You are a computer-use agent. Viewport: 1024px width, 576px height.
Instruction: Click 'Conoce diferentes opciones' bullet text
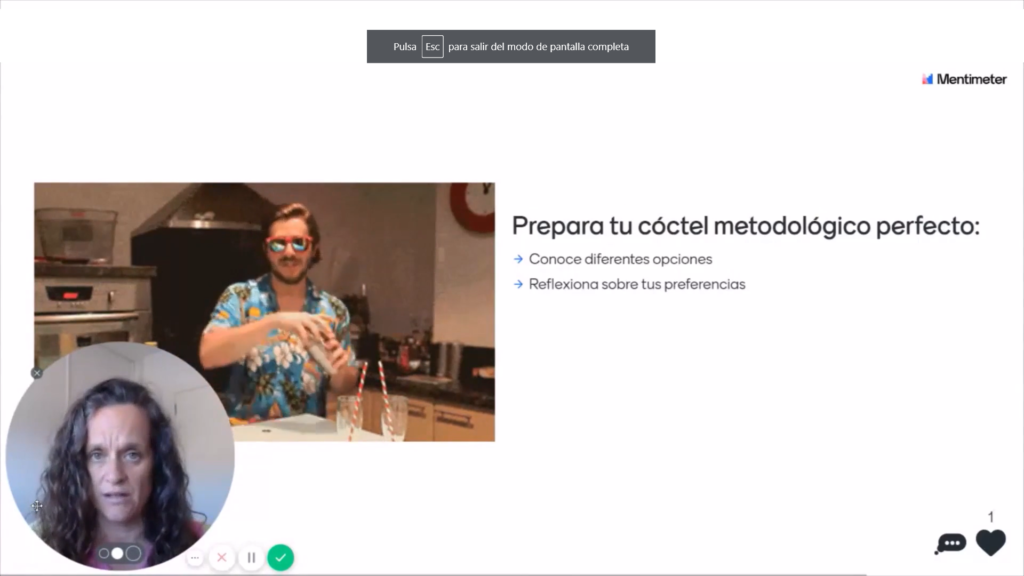click(620, 259)
